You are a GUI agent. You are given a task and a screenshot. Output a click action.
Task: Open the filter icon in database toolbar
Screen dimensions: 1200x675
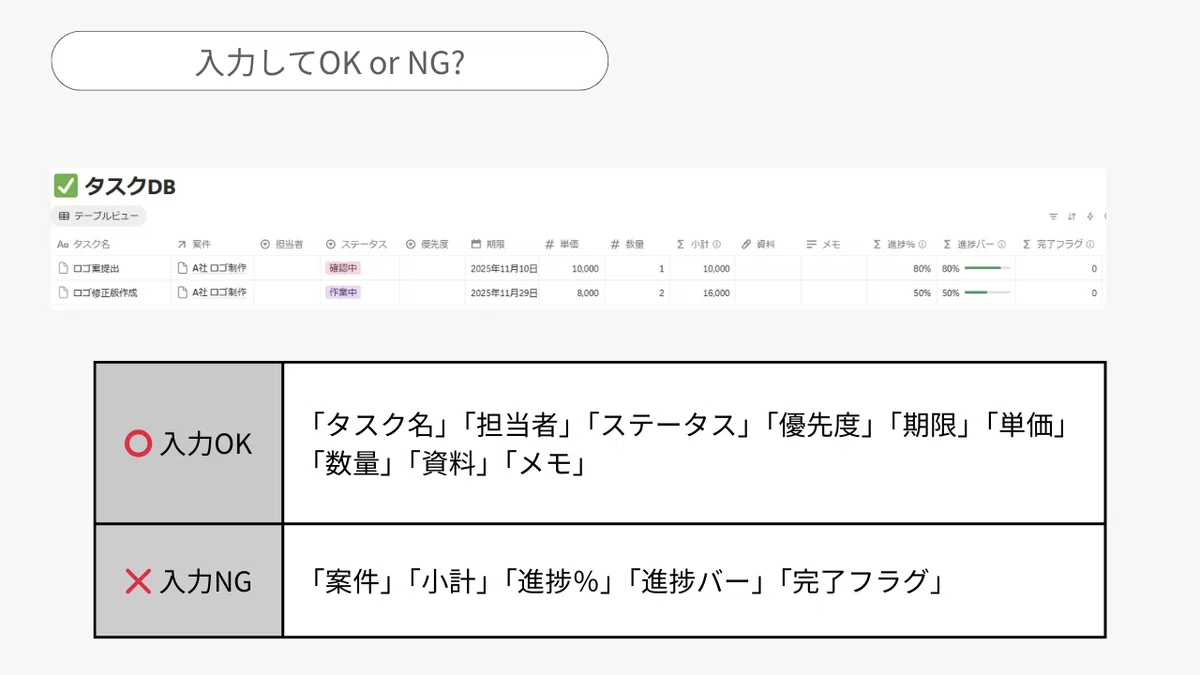(x=1053, y=216)
